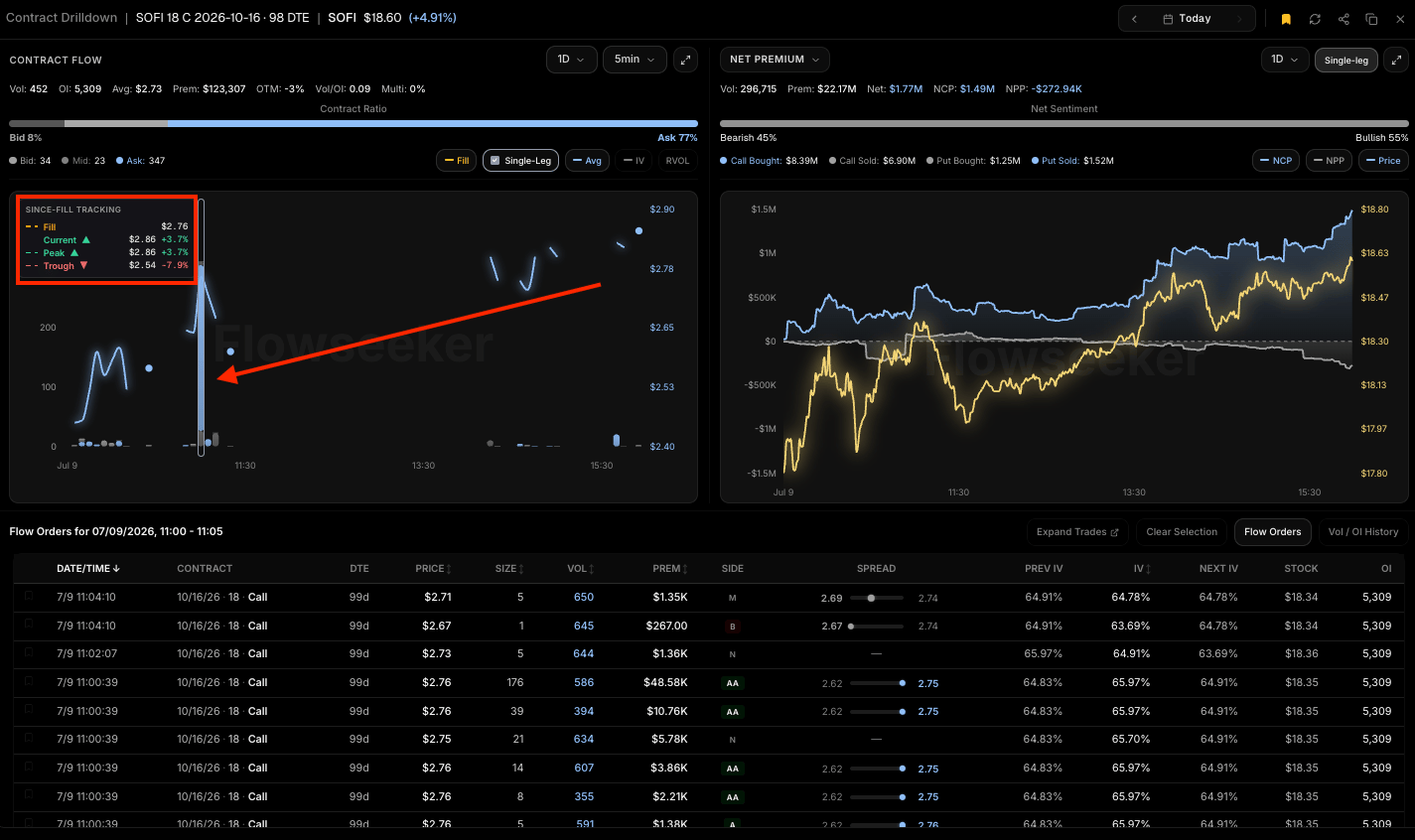The image size is (1415, 840).
Task: Bookmark the 11:04:10 row priced $2.67
Action: coord(29,626)
